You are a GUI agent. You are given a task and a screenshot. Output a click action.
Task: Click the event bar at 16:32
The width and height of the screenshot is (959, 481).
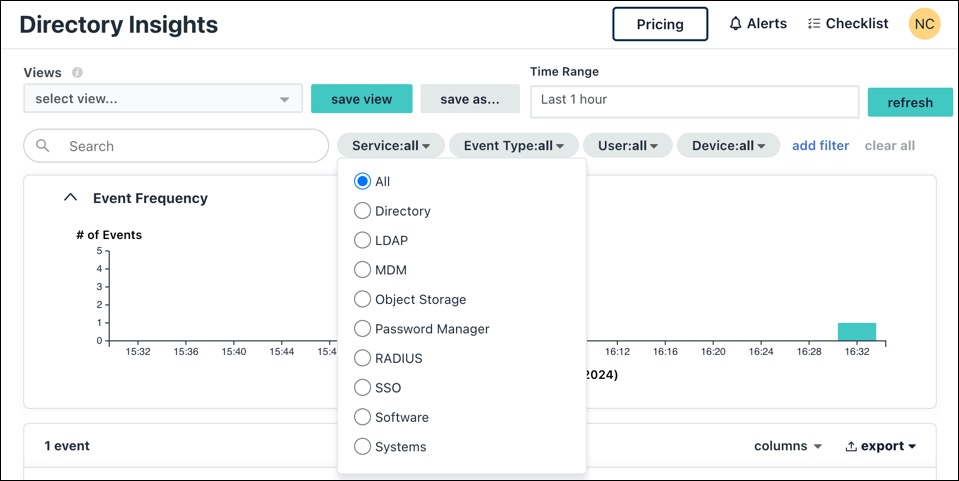pos(857,332)
